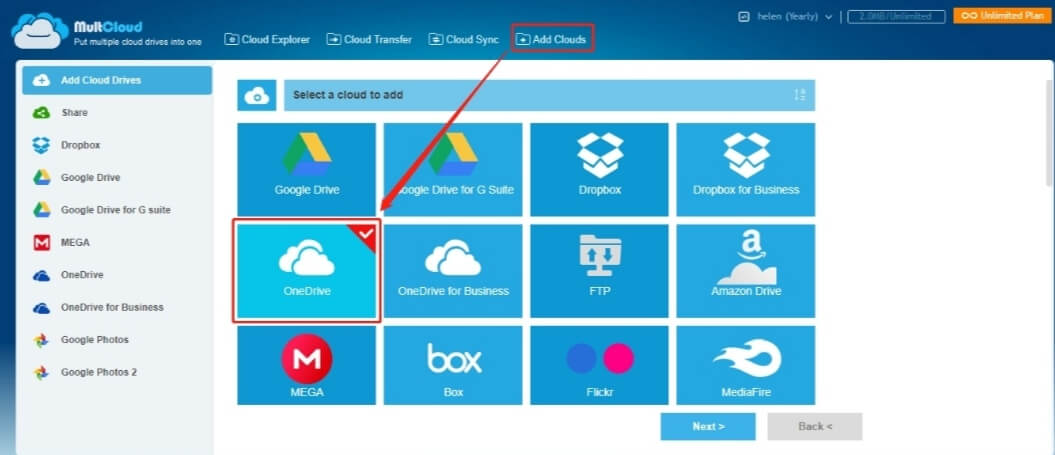
Task: Open Google Drive for G suite sidebar item
Action: point(117,210)
